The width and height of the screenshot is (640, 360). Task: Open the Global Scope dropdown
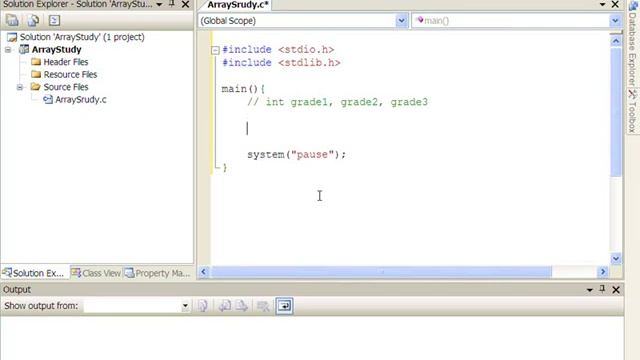pyautogui.click(x=401, y=21)
